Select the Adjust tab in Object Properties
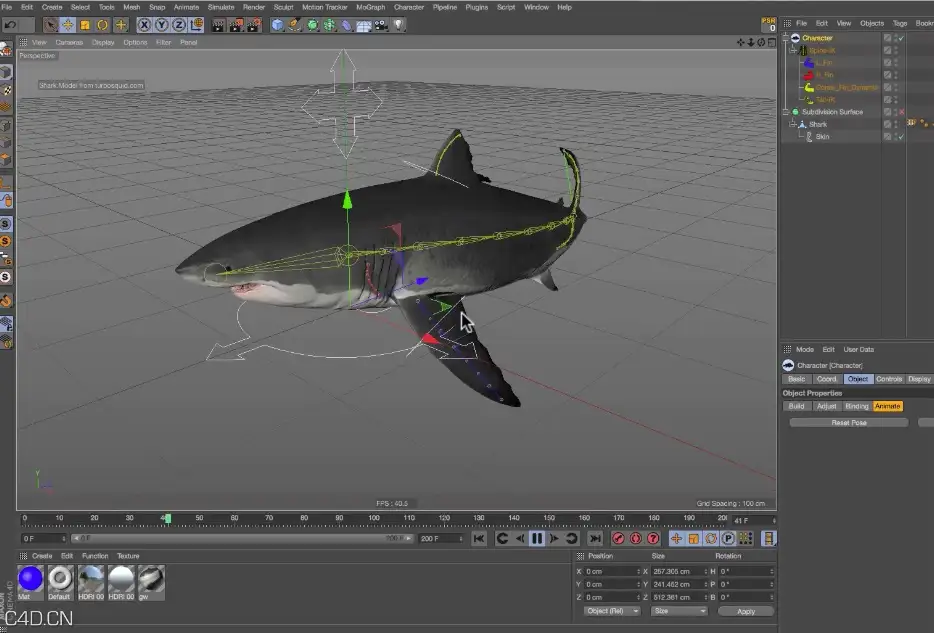This screenshot has height=633, width=934. point(826,406)
